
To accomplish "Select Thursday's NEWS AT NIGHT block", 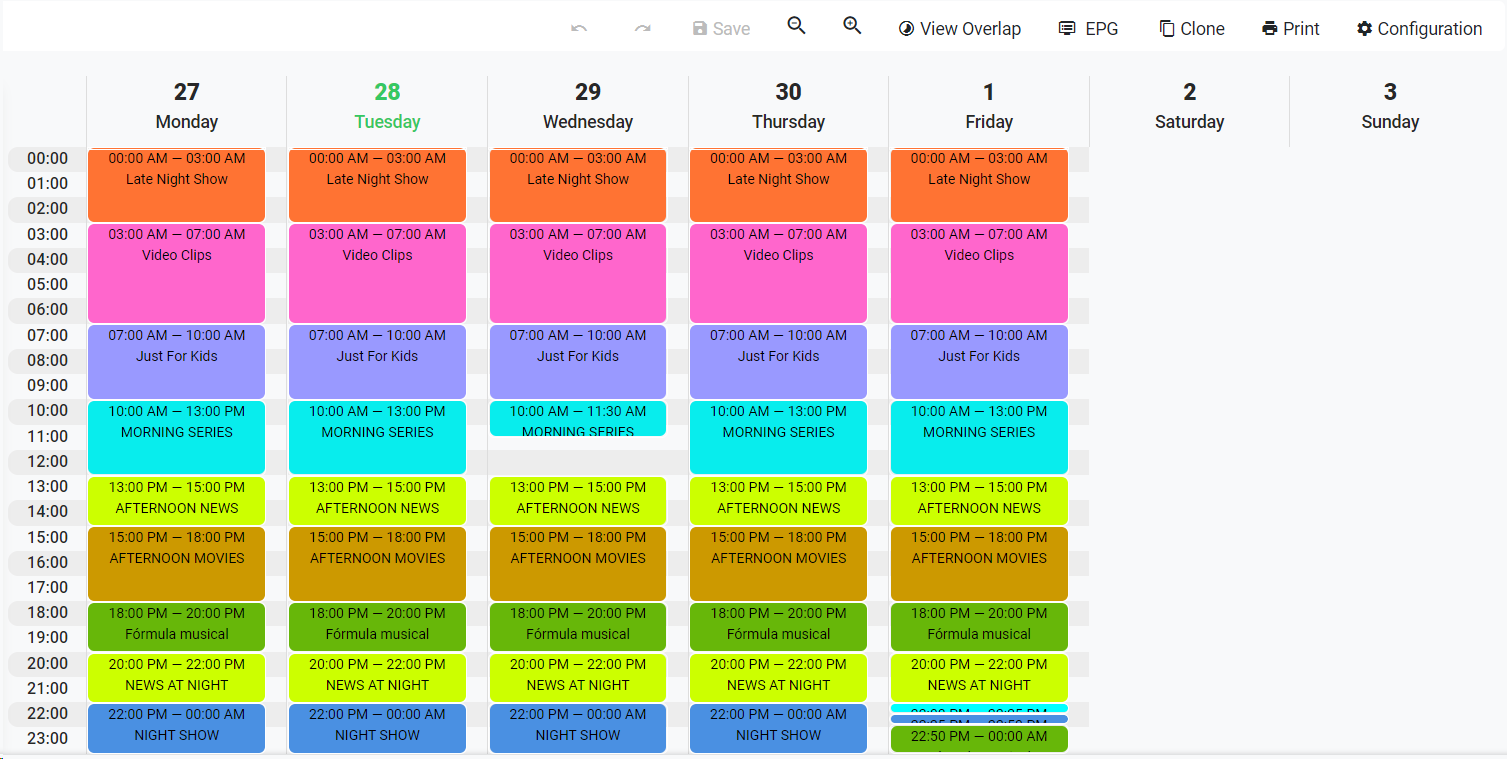I will click(778, 677).
